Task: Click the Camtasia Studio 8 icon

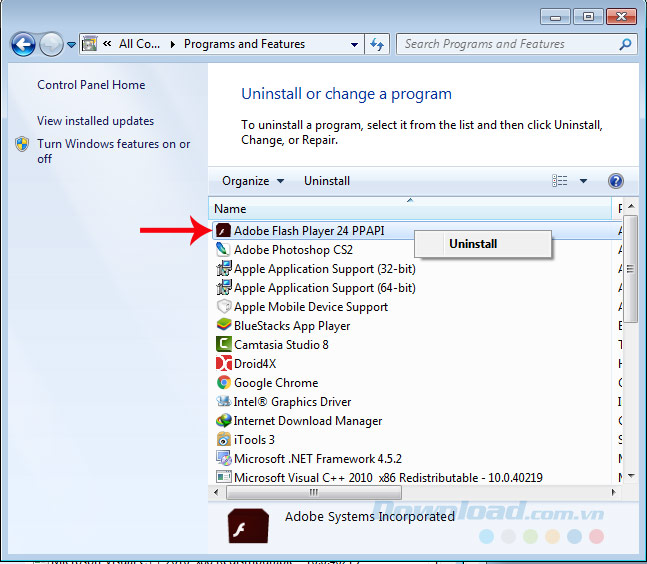Action: coord(223,344)
